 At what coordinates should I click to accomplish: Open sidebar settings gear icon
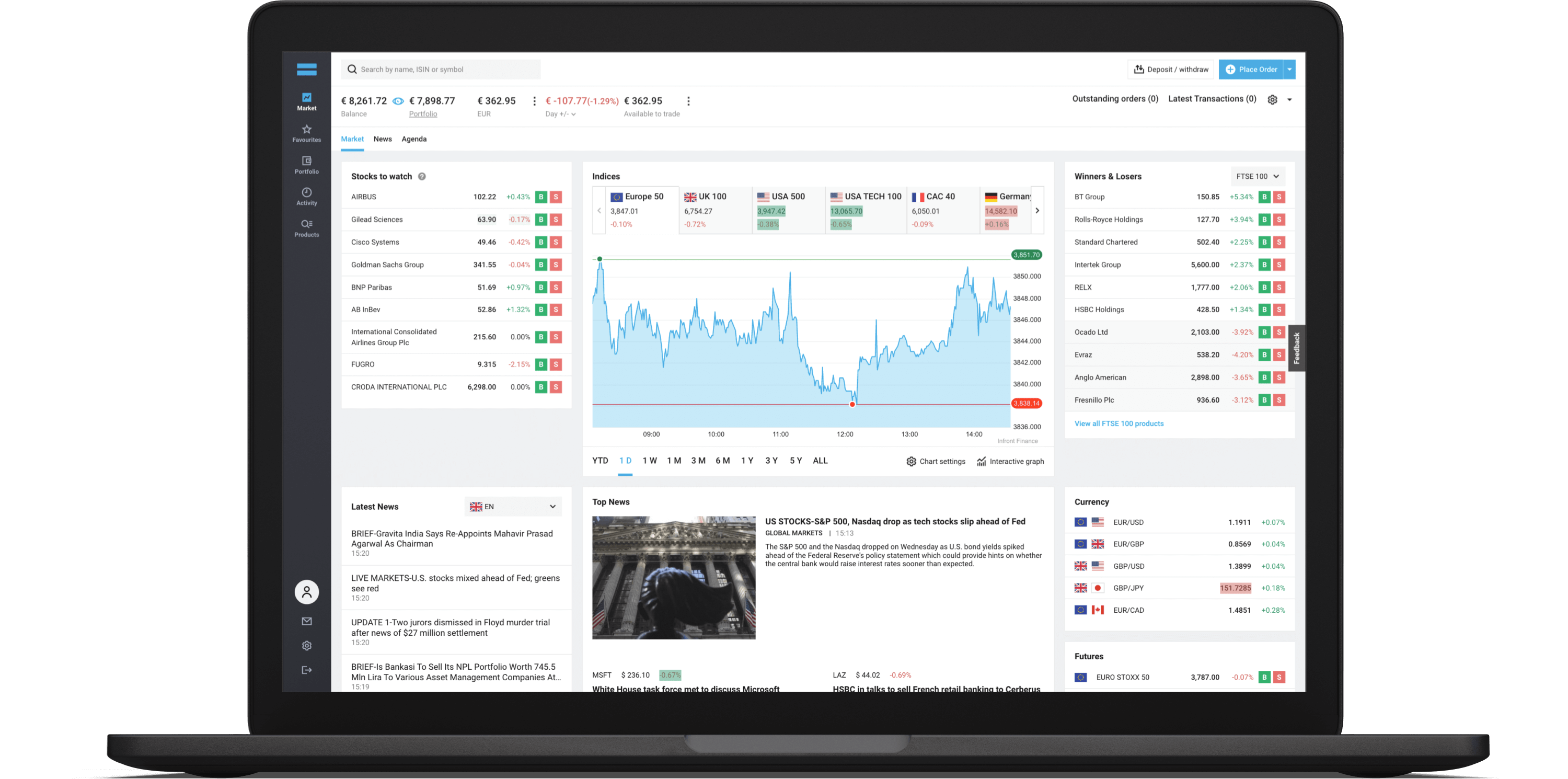coord(306,646)
